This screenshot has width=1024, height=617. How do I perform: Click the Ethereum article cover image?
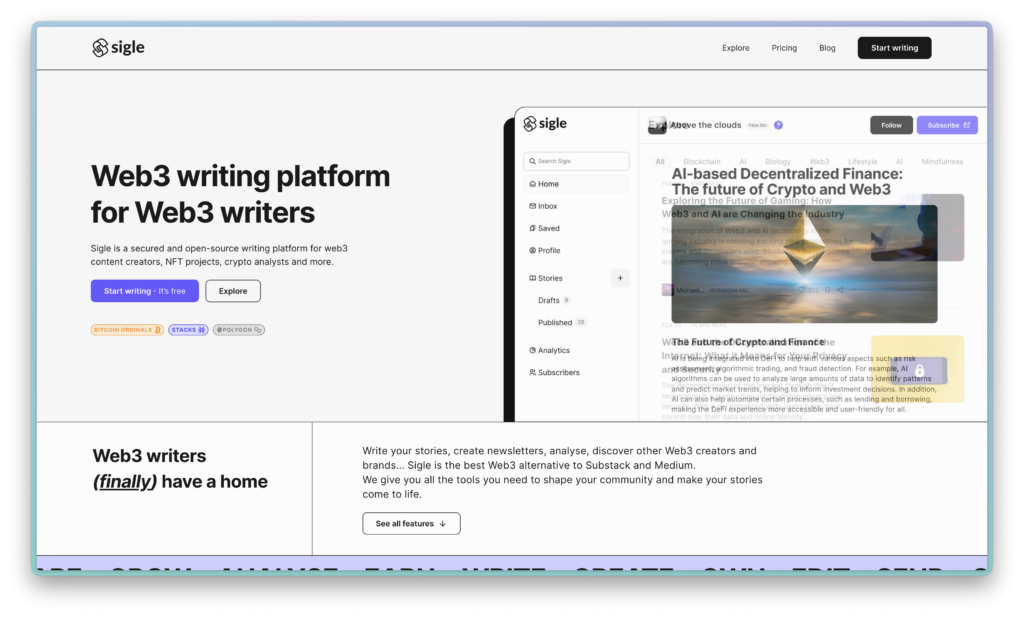pos(804,264)
